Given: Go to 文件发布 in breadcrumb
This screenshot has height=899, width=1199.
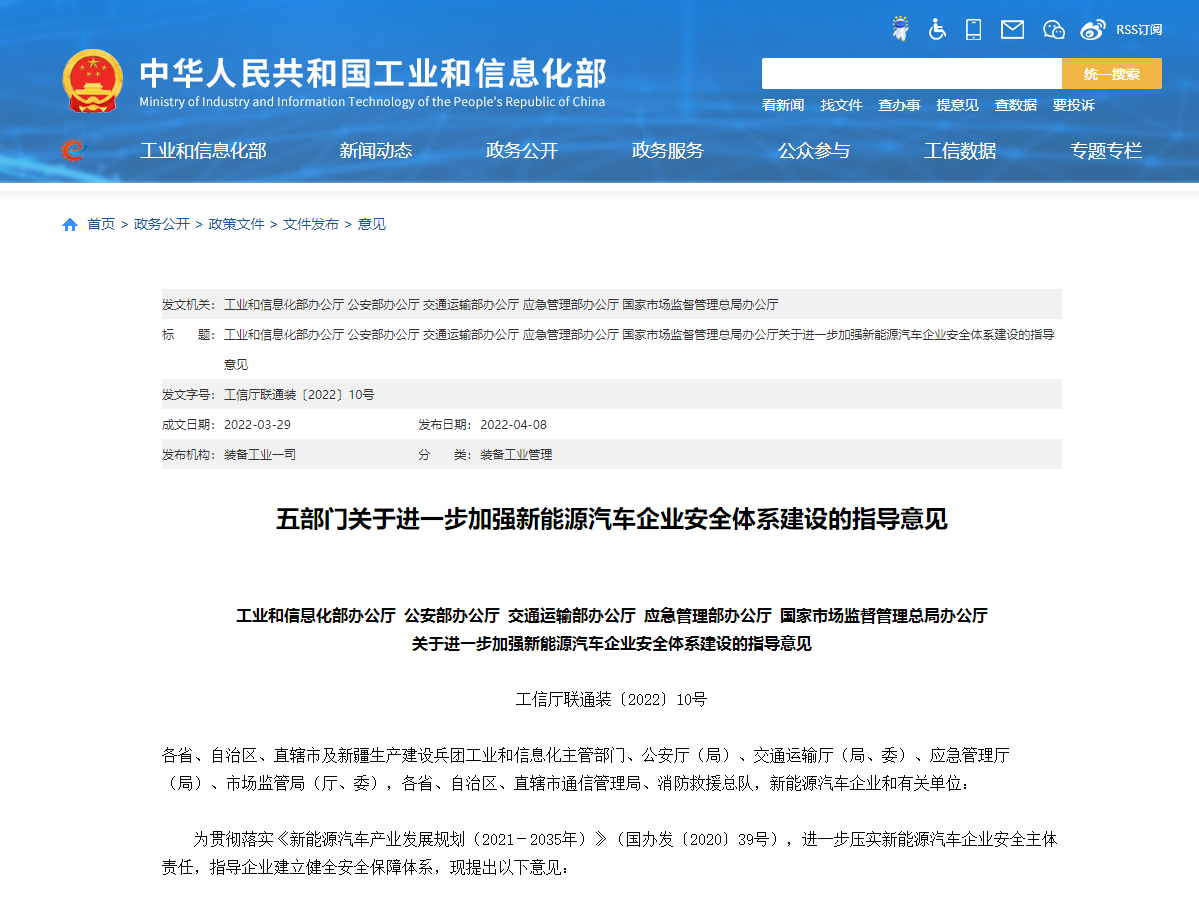Looking at the screenshot, I should 311,224.
